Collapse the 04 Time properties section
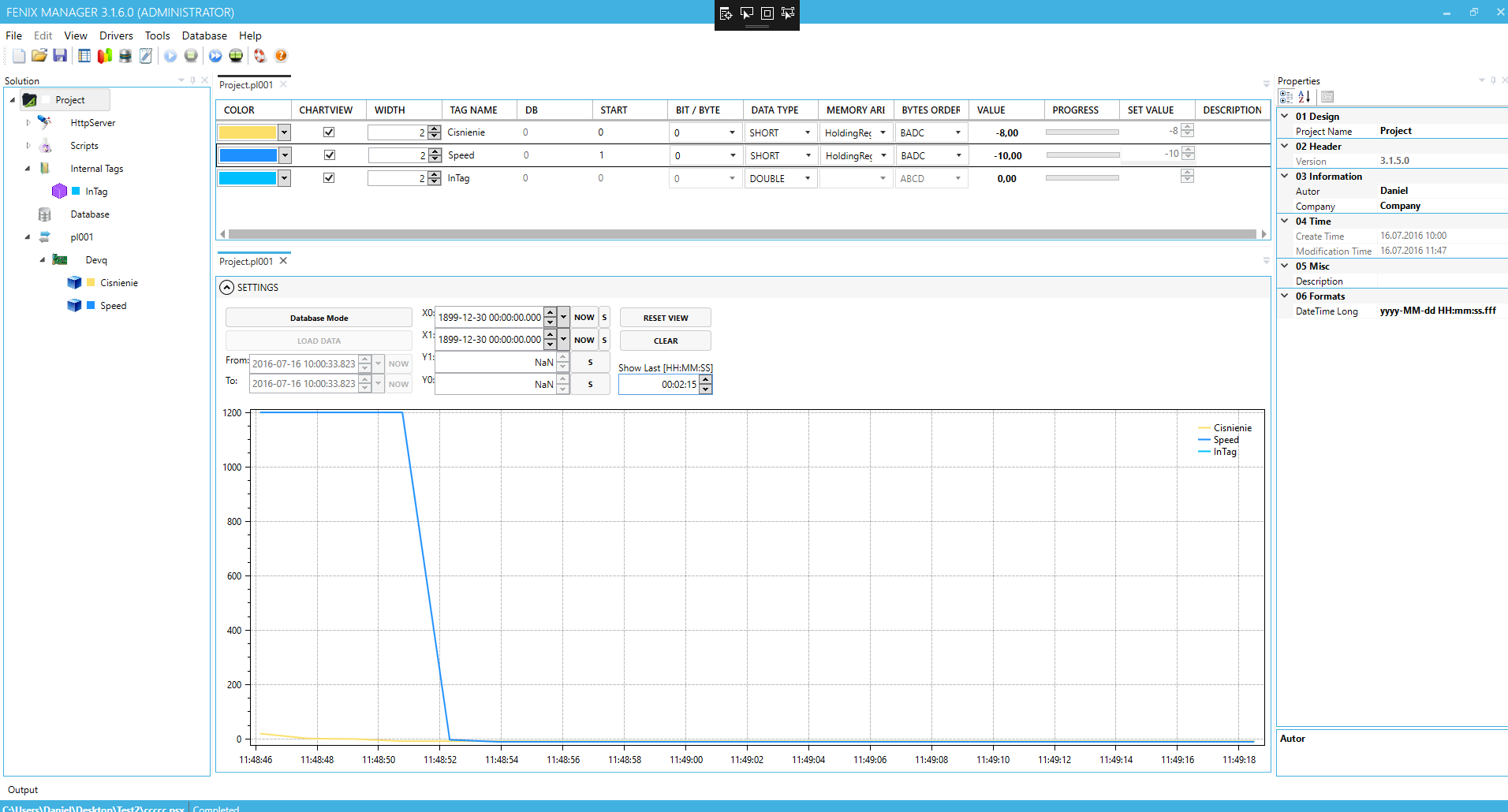The image size is (1508, 812). [1286, 221]
